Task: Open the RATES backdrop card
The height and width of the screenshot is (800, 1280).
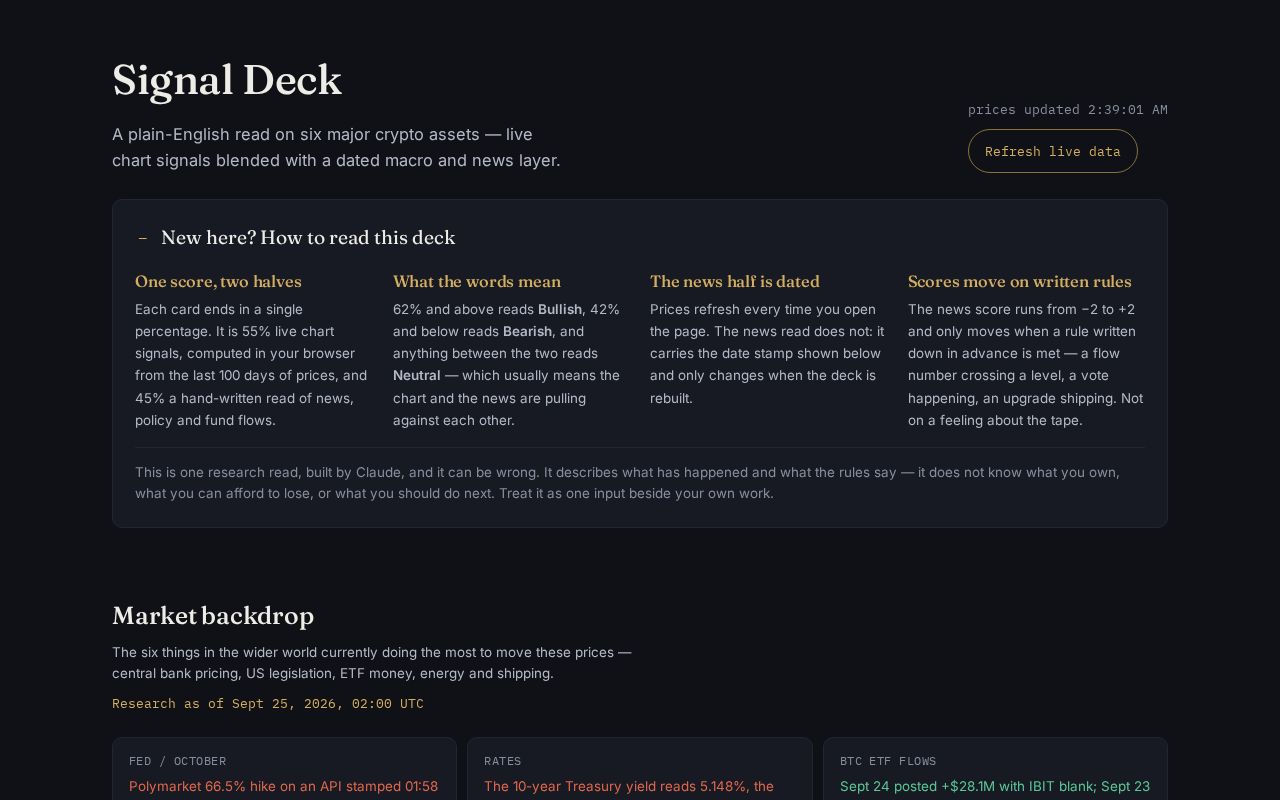Action: coord(640,769)
